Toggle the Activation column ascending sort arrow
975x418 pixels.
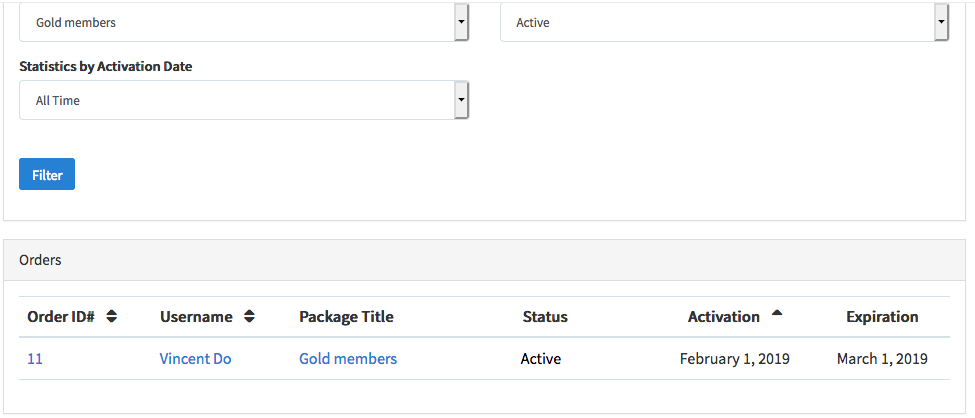click(x=777, y=314)
